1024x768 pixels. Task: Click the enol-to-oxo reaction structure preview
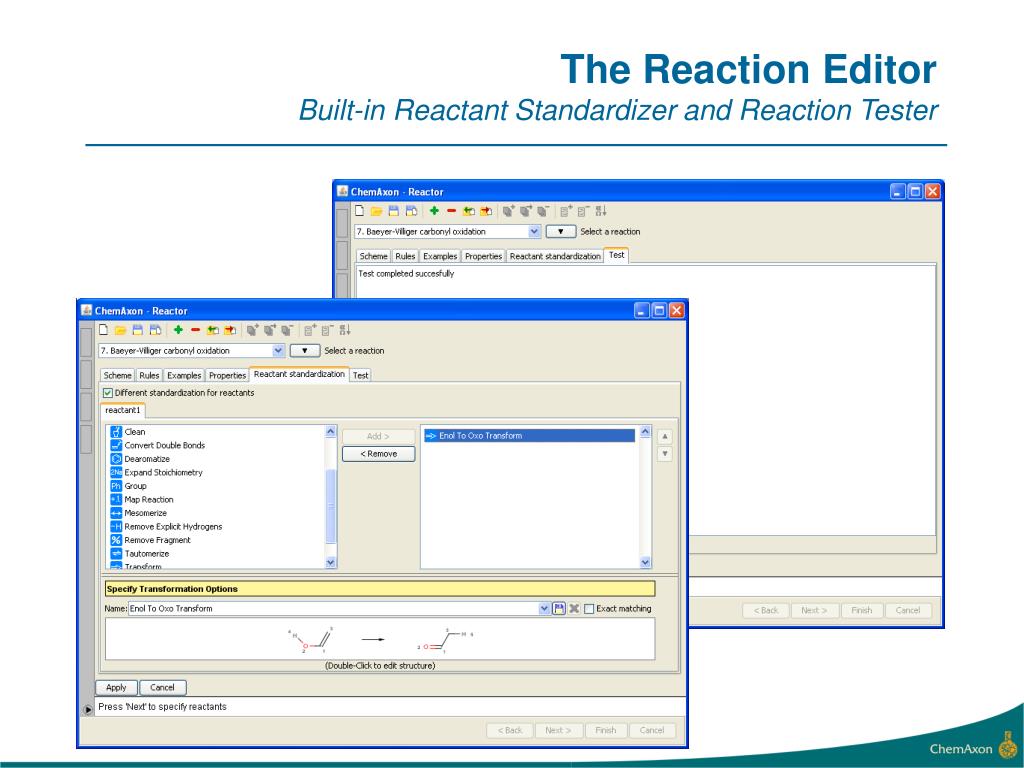point(380,639)
